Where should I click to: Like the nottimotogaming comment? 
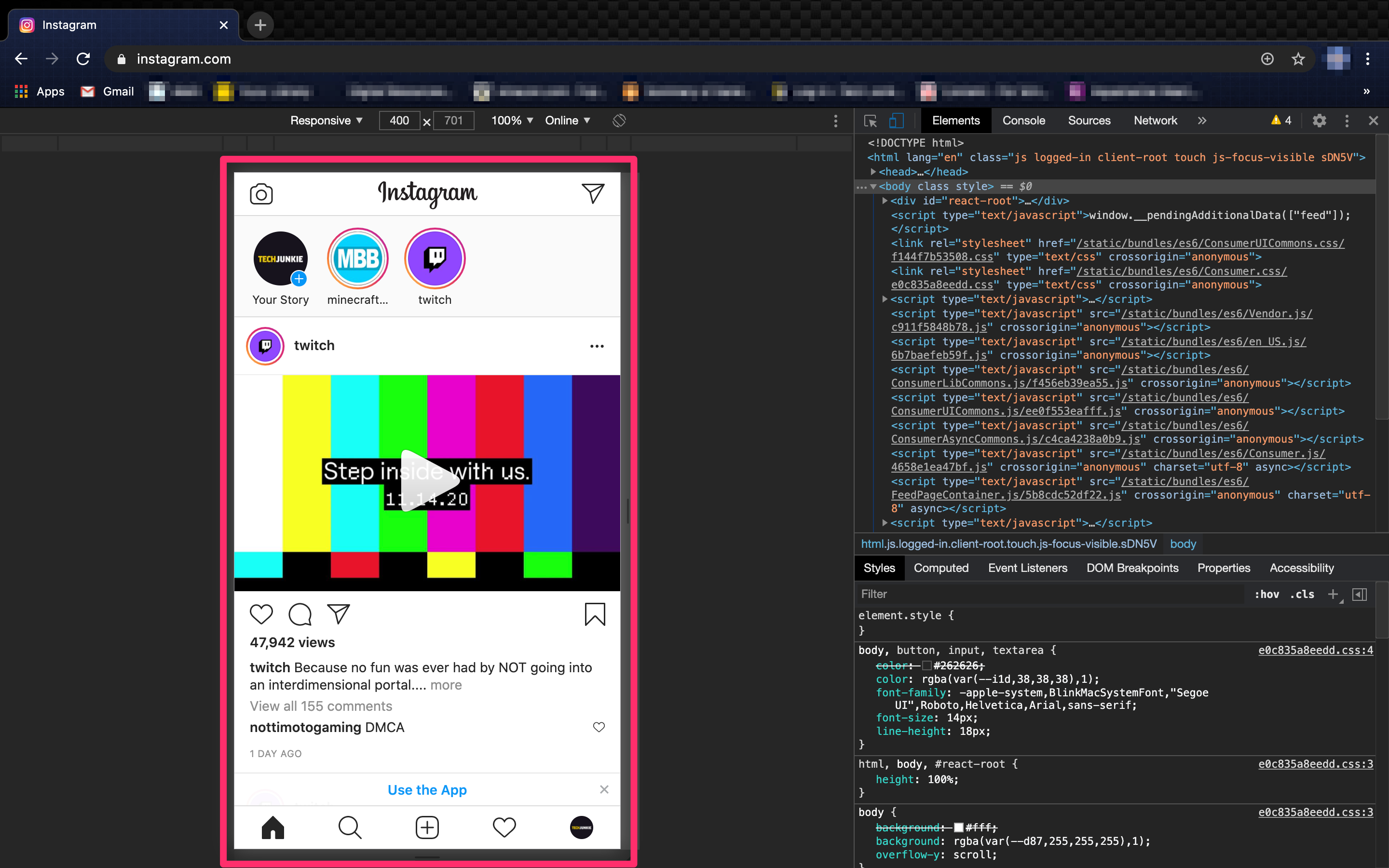click(599, 727)
